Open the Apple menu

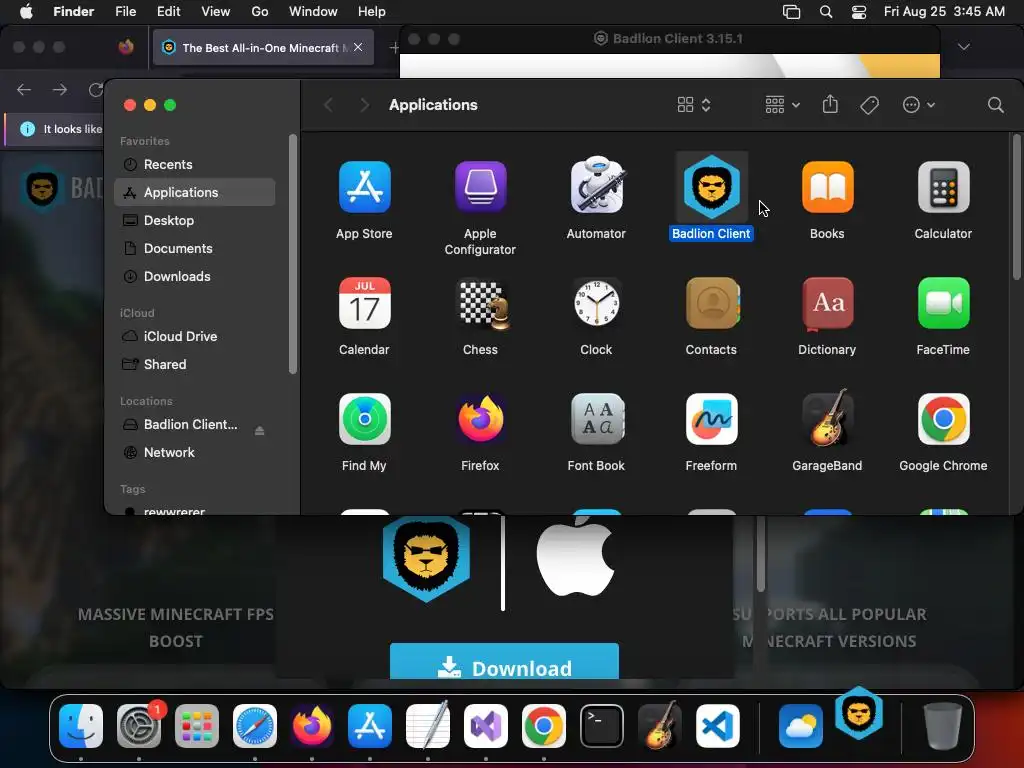pyautogui.click(x=26, y=12)
